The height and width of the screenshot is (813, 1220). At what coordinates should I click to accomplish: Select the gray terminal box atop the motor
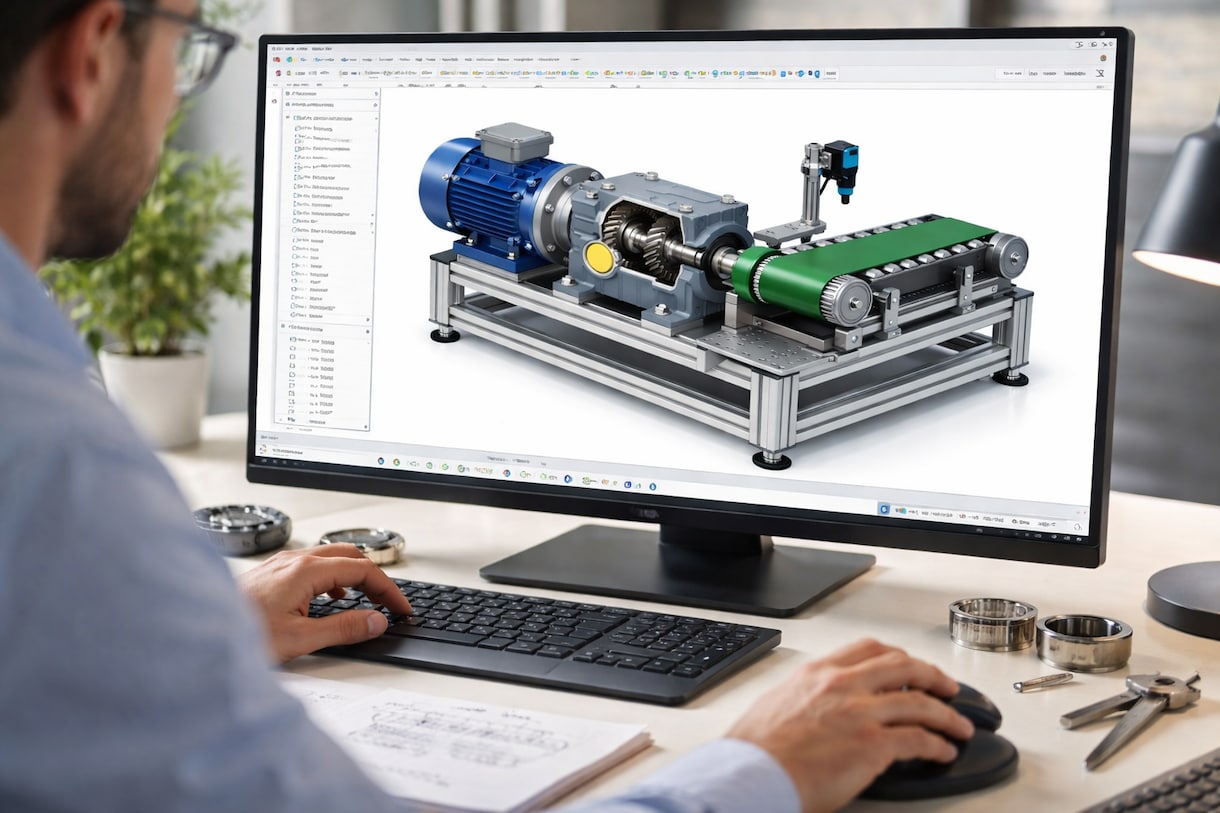pyautogui.click(x=514, y=142)
